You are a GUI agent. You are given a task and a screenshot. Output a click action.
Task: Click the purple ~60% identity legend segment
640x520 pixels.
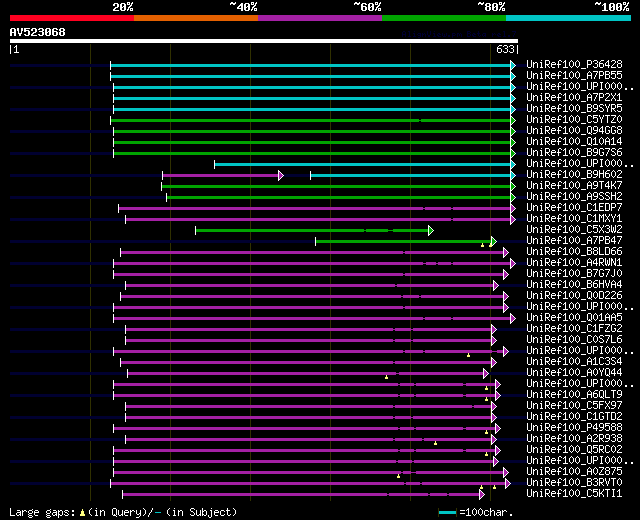click(320, 18)
